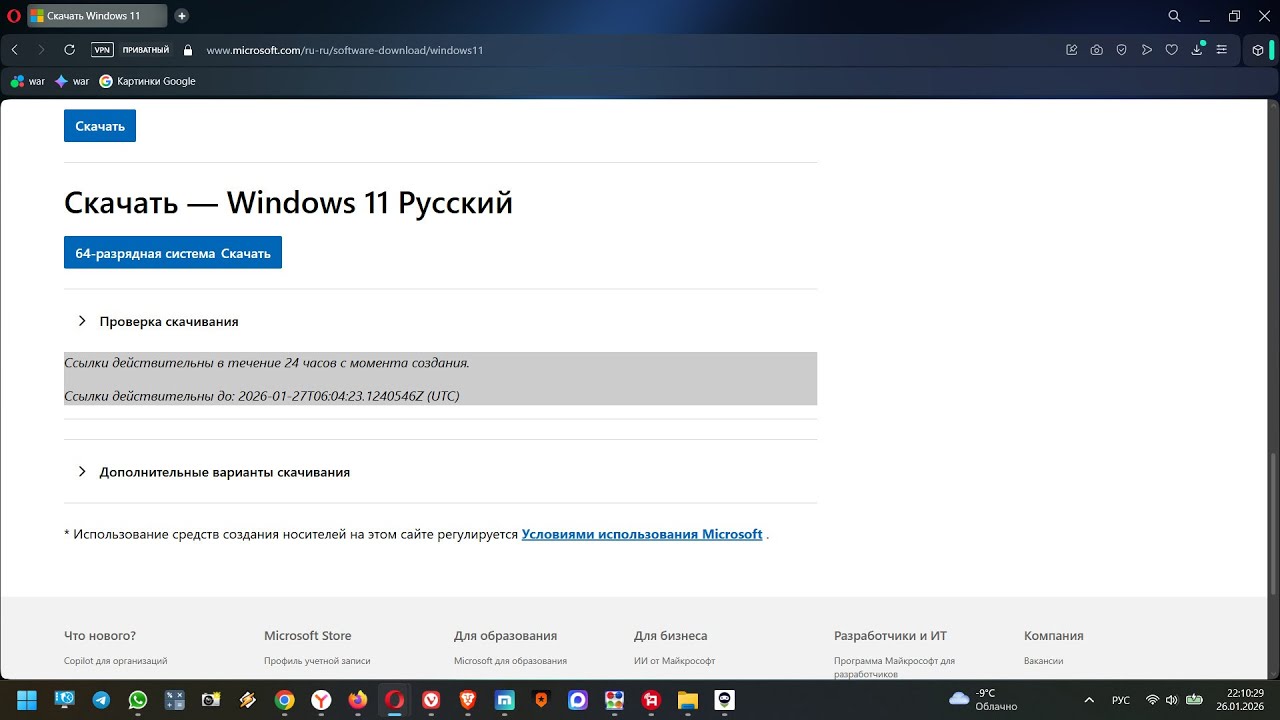The width and height of the screenshot is (1280, 720).
Task: Click validity line ending with (UTC)
Action: pos(262,396)
